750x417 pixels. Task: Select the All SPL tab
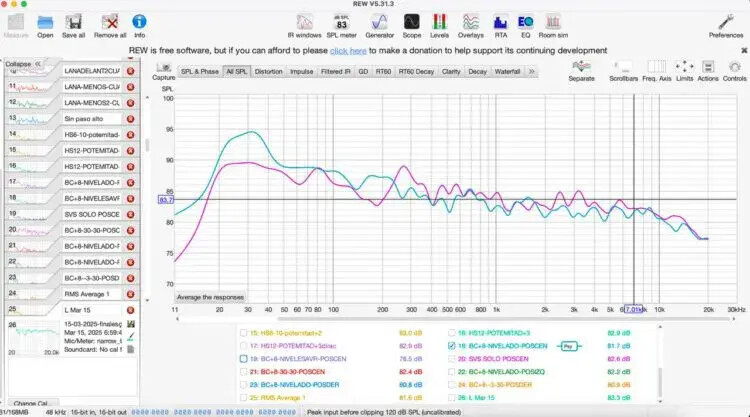click(x=236, y=71)
